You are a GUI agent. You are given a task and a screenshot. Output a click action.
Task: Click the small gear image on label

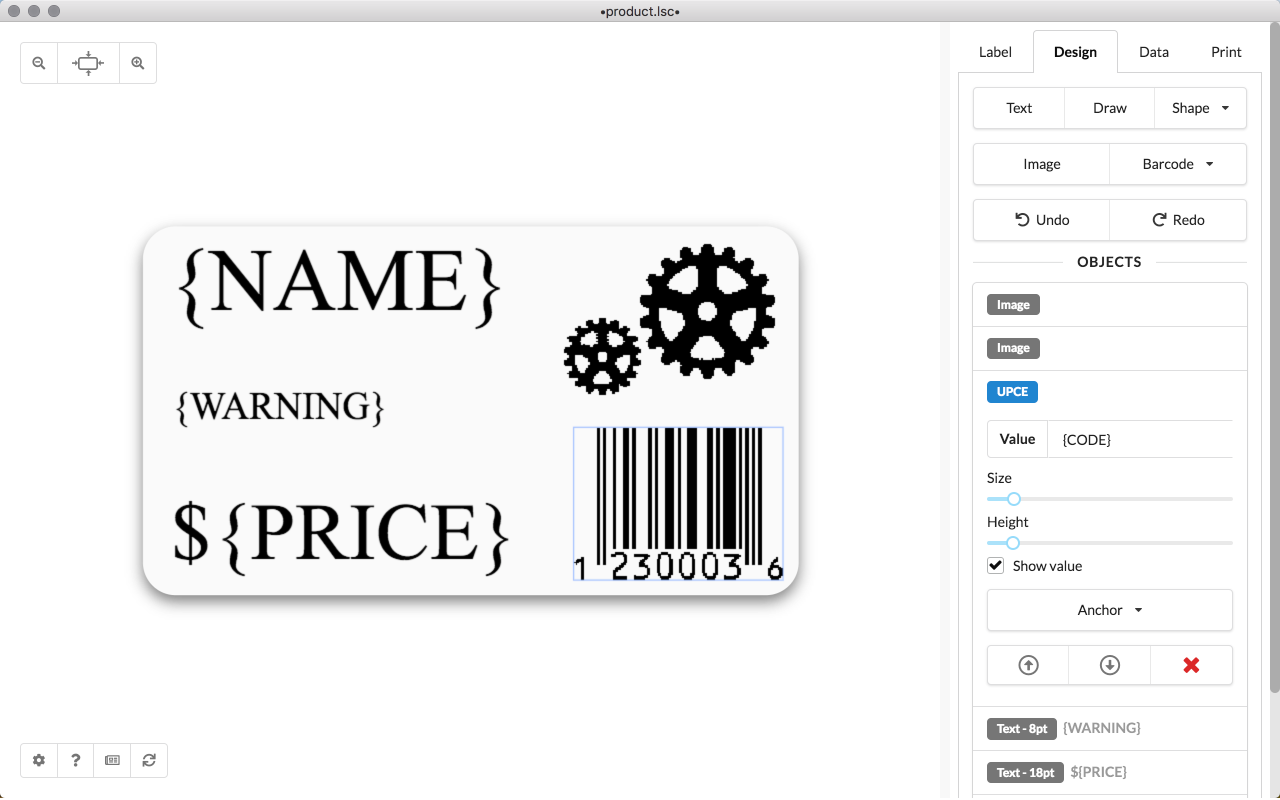[x=602, y=356]
